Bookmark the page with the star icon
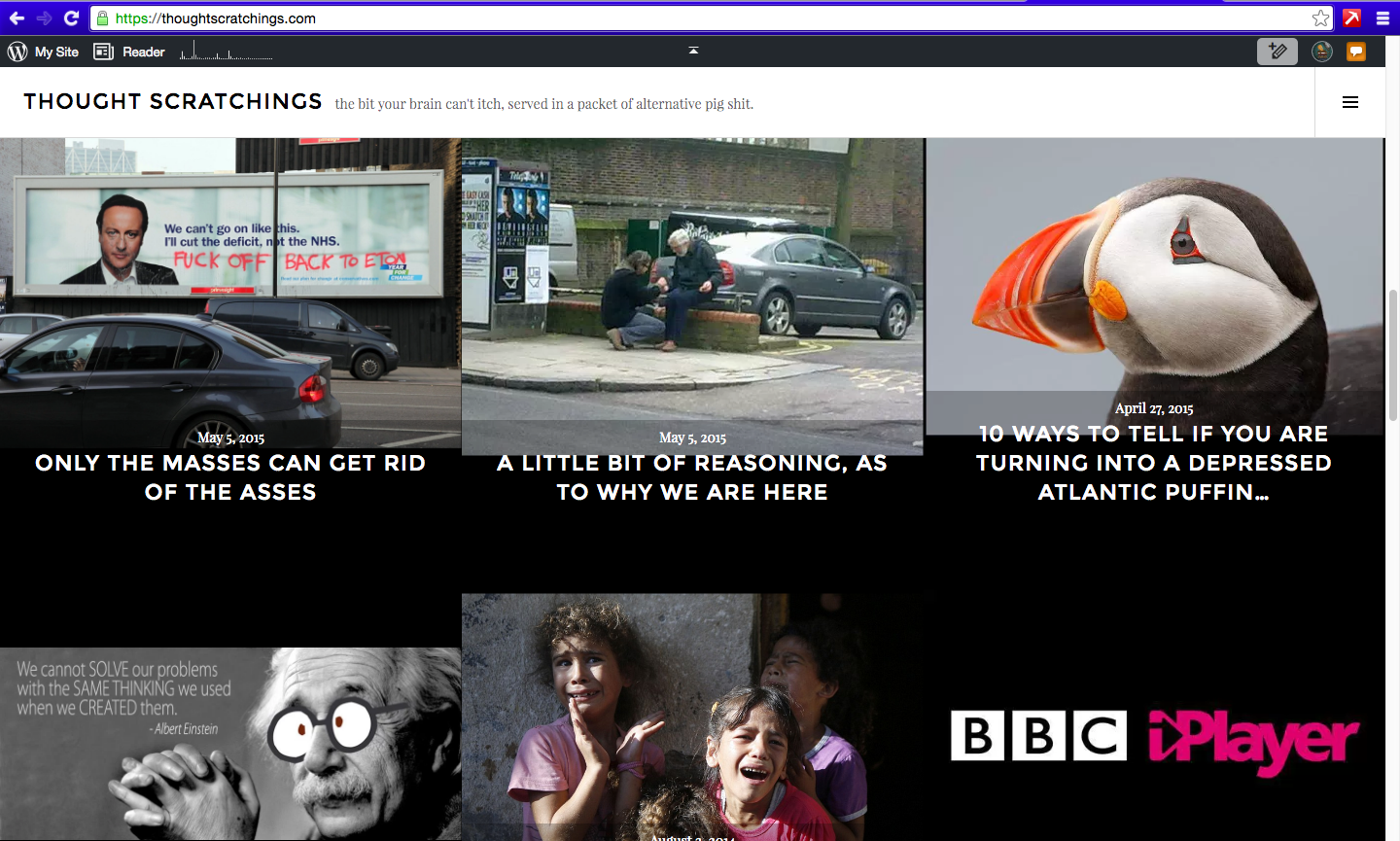This screenshot has width=1400, height=841. [1320, 18]
